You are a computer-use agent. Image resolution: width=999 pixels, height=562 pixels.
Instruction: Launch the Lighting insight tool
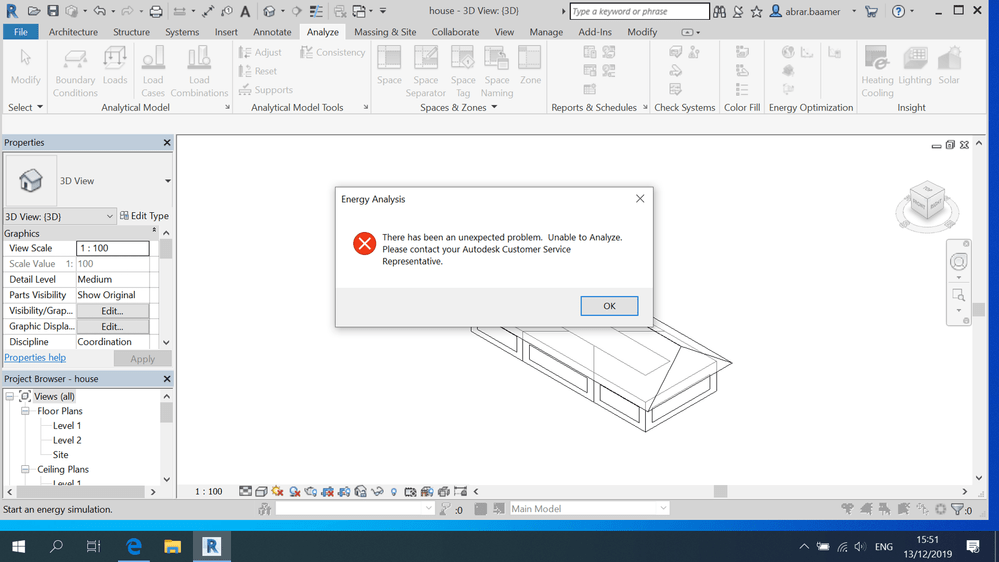pos(915,66)
